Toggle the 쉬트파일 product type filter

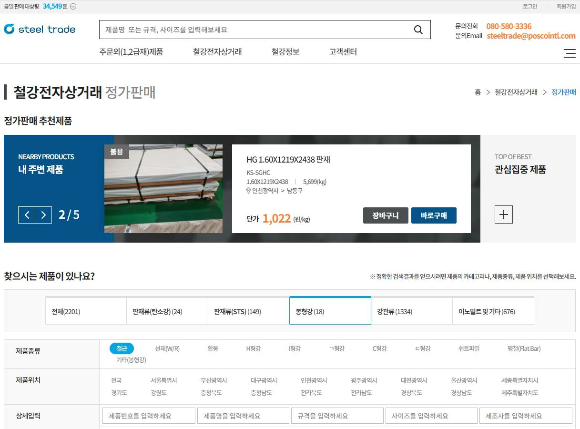(469, 348)
